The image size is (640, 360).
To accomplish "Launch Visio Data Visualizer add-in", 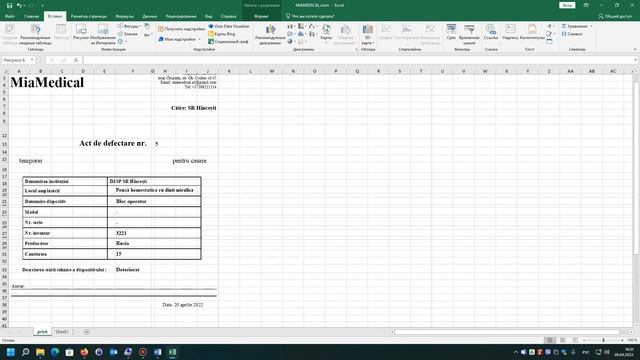I will point(229,26).
